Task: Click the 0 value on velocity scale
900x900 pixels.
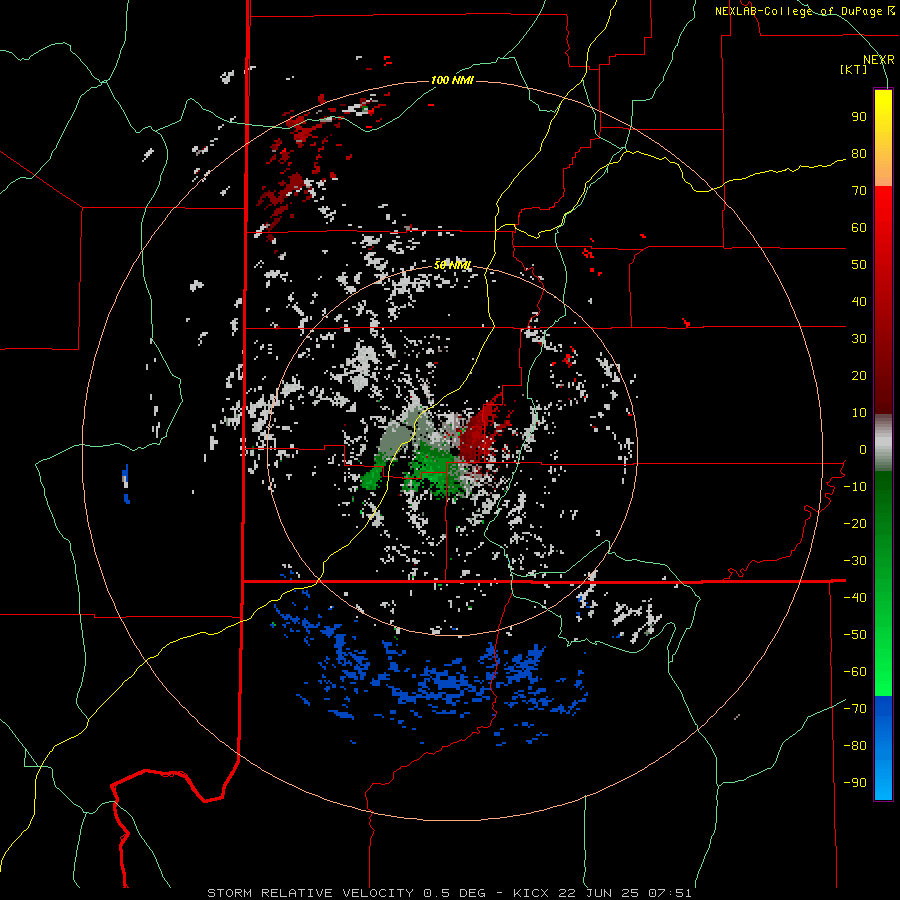Action: (863, 450)
